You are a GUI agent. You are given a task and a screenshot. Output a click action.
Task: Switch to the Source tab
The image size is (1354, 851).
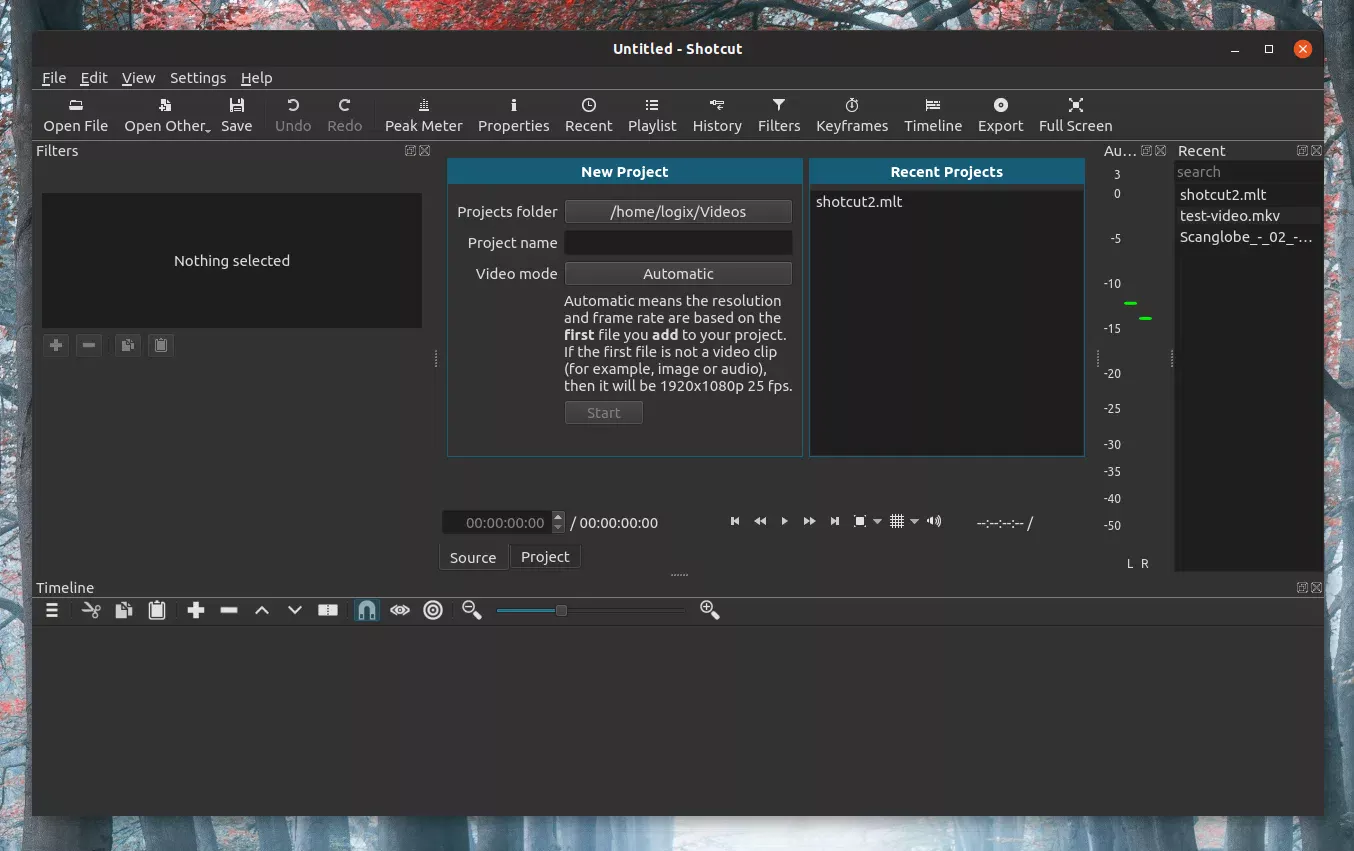pos(473,558)
